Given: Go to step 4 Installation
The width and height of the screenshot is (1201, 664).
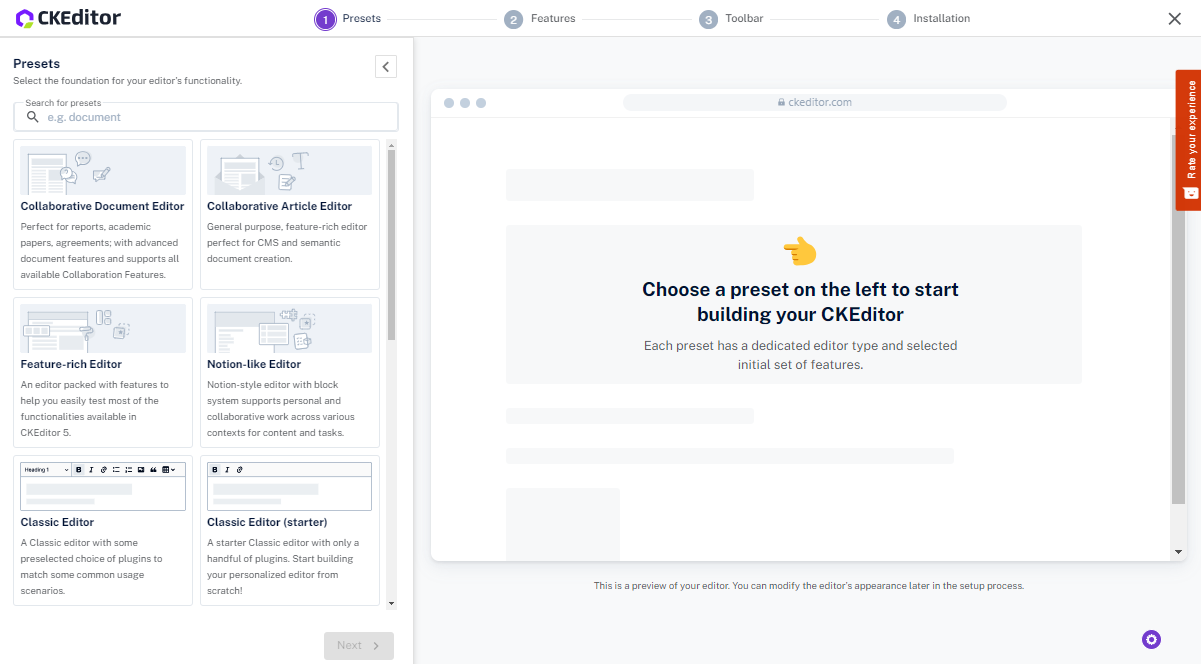Looking at the screenshot, I should tap(929, 19).
